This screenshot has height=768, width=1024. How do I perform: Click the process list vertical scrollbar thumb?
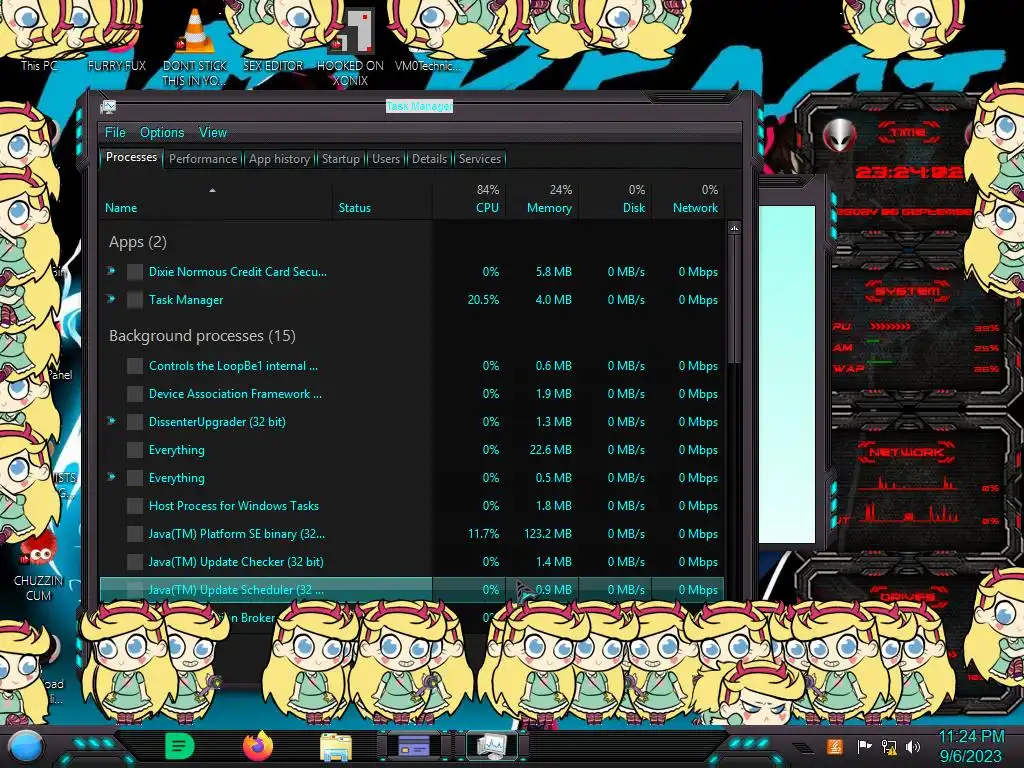pyautogui.click(x=734, y=300)
